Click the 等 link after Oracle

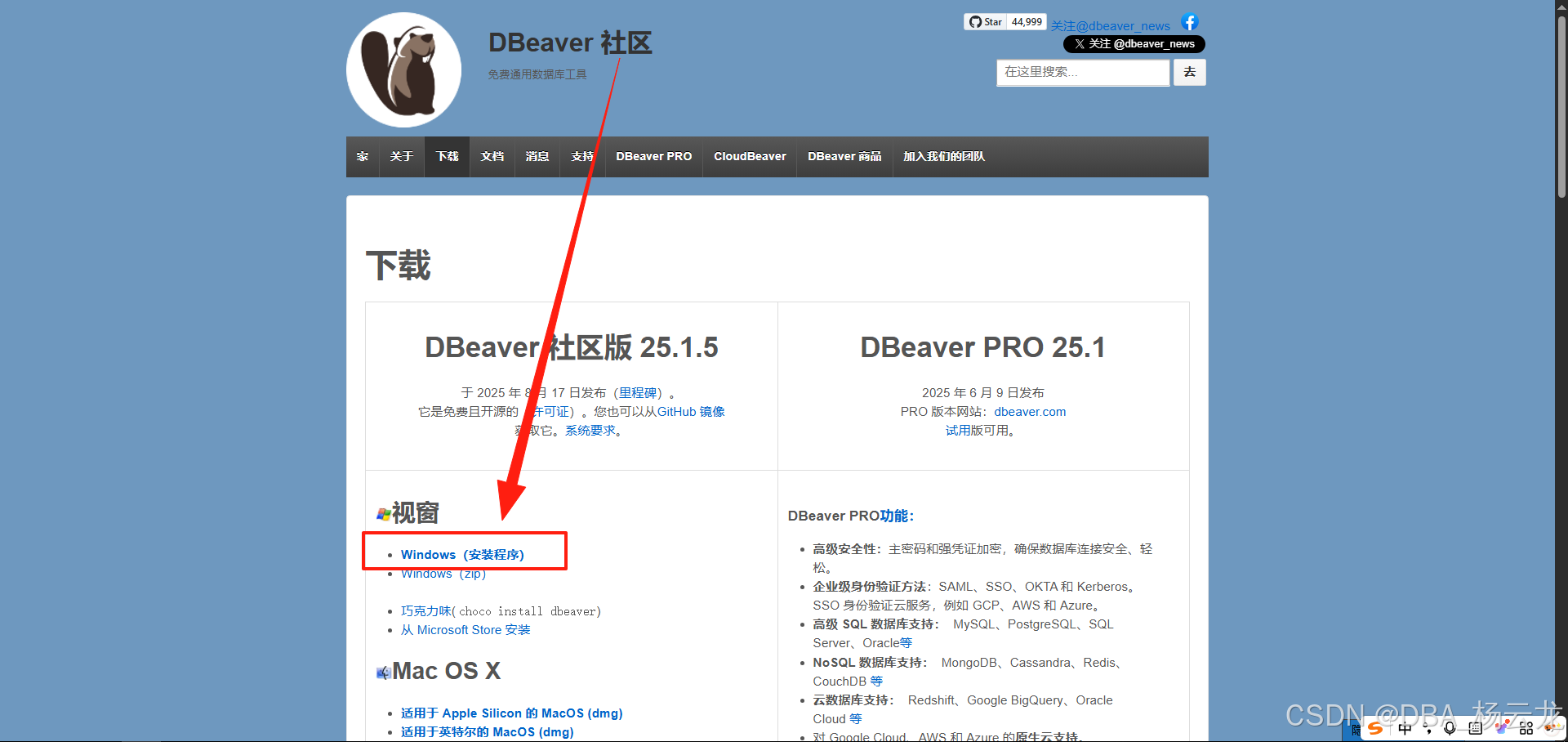click(x=906, y=643)
